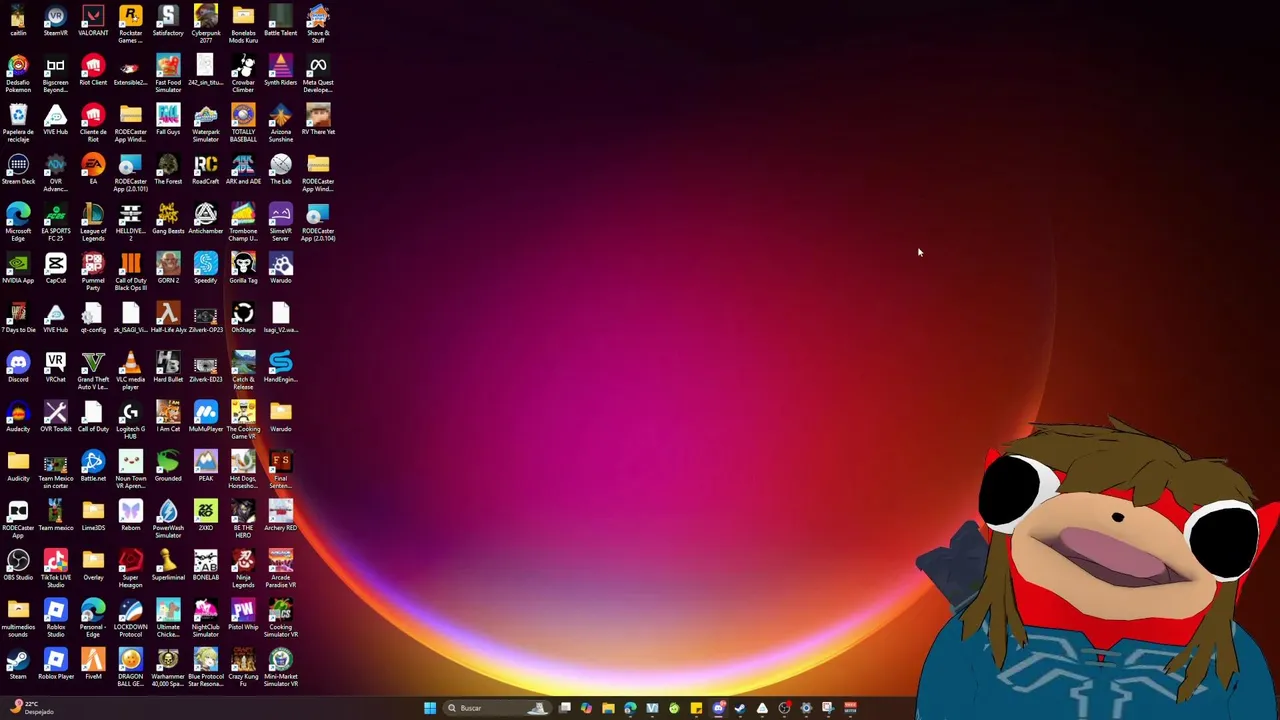Select the Fast Food Simulator icon
Image resolution: width=1280 pixels, height=720 pixels.
tap(168, 74)
